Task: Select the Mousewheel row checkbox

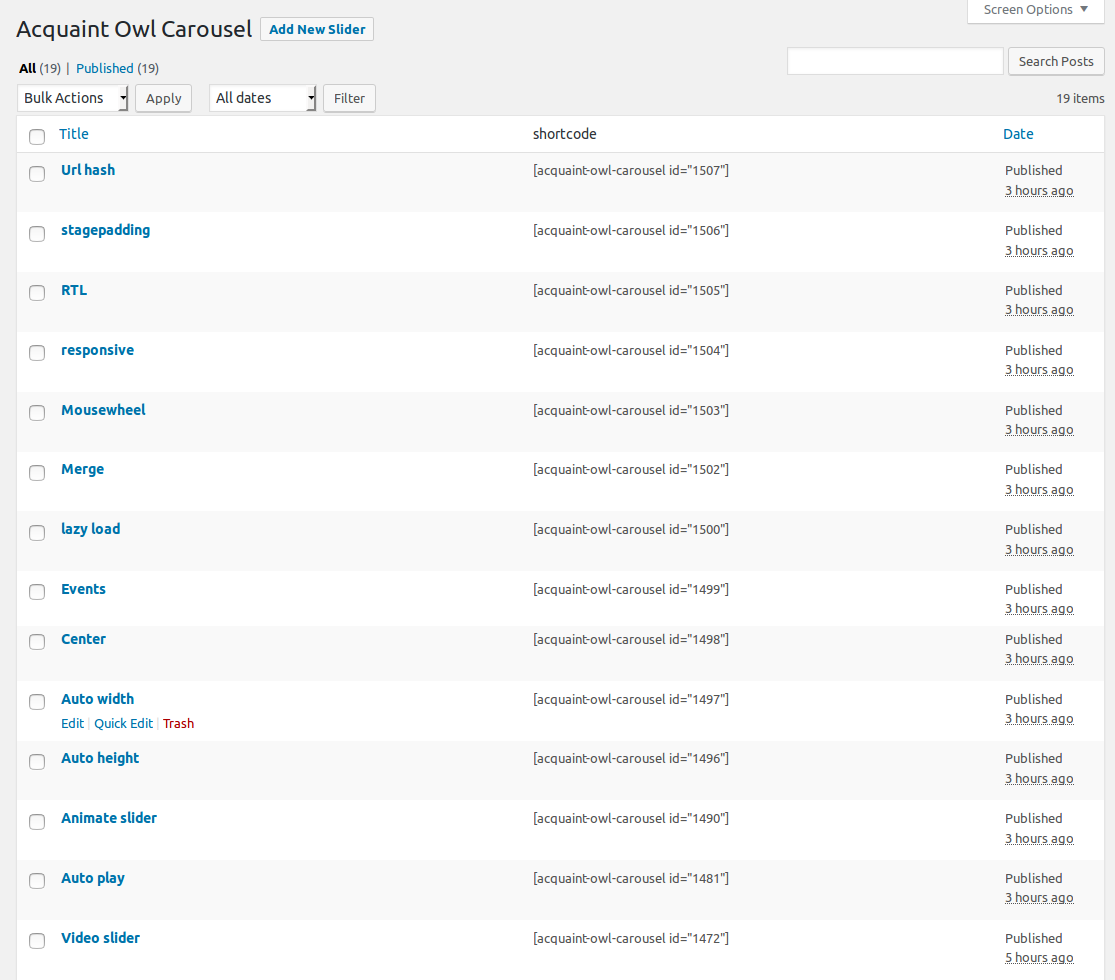Action: coord(37,413)
